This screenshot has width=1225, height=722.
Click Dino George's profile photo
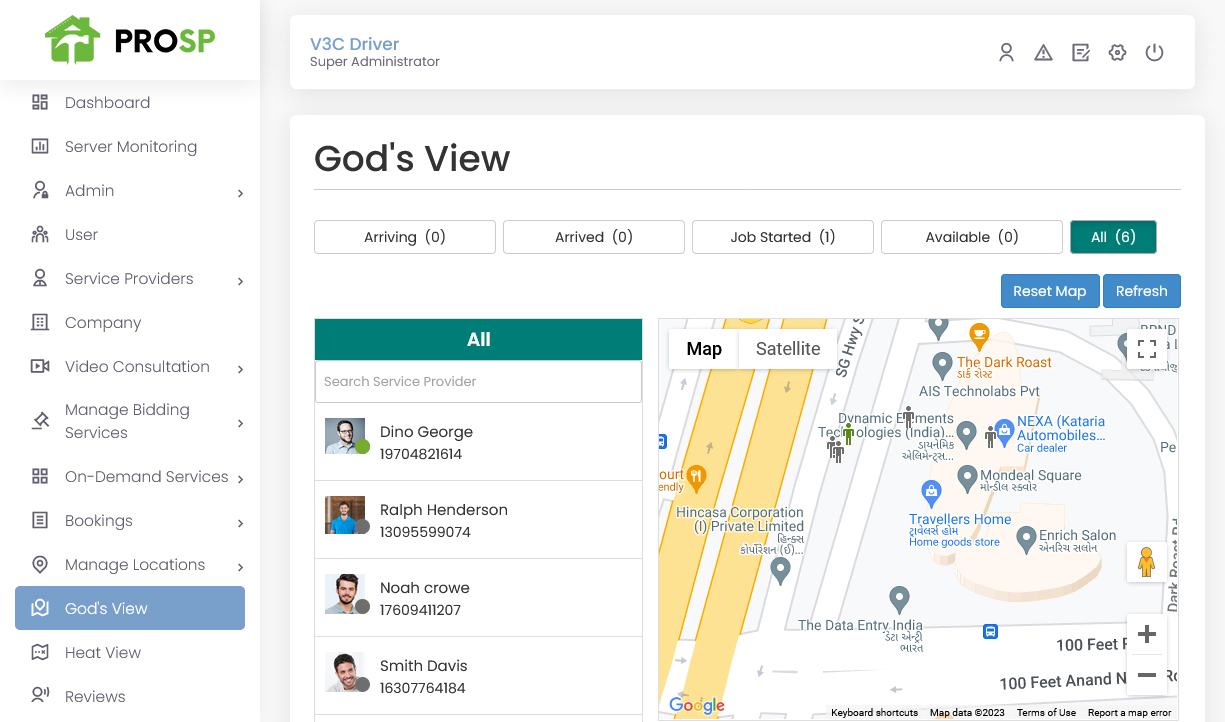coord(345,436)
